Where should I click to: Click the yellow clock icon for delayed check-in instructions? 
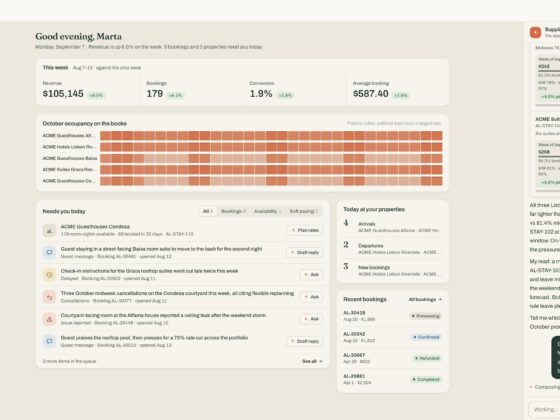[x=49, y=275]
